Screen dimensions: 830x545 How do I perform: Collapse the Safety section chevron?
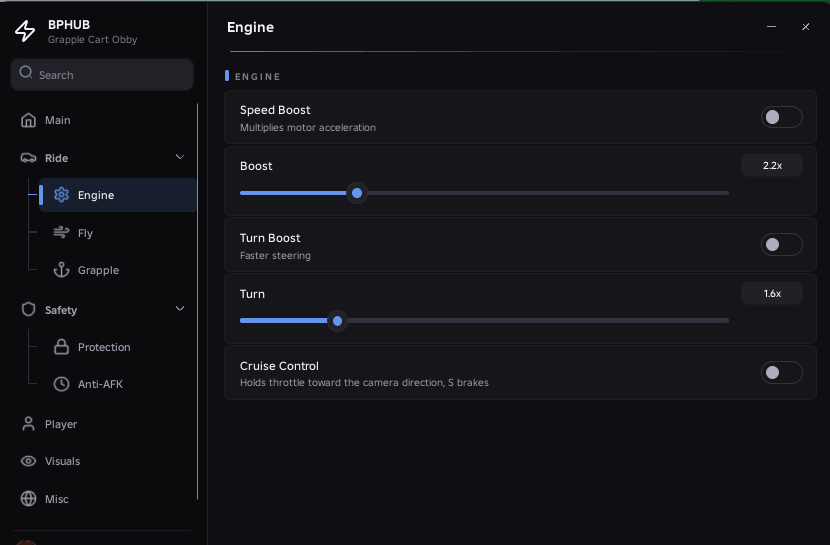coord(180,308)
